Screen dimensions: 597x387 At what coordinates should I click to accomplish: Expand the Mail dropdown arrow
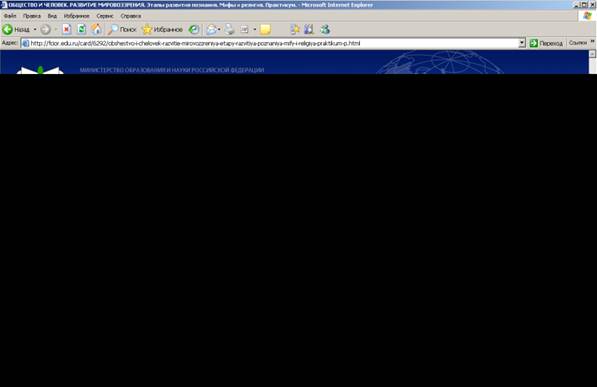pyautogui.click(x=219, y=29)
